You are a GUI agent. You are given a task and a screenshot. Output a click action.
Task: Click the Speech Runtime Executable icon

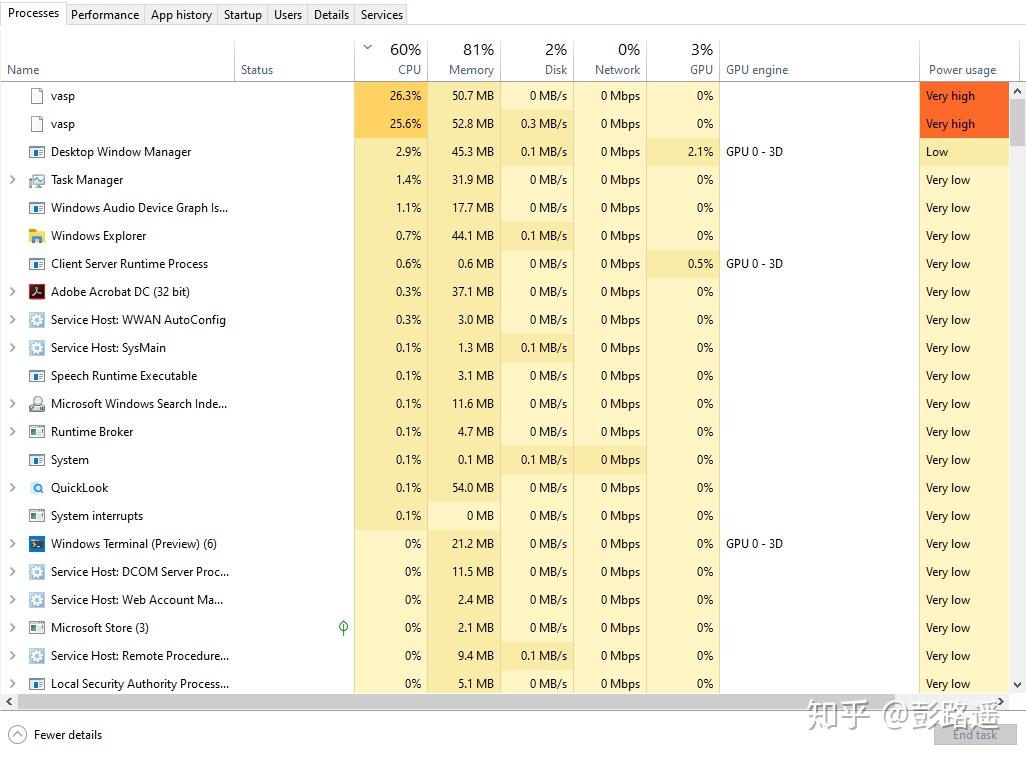pyautogui.click(x=37, y=375)
